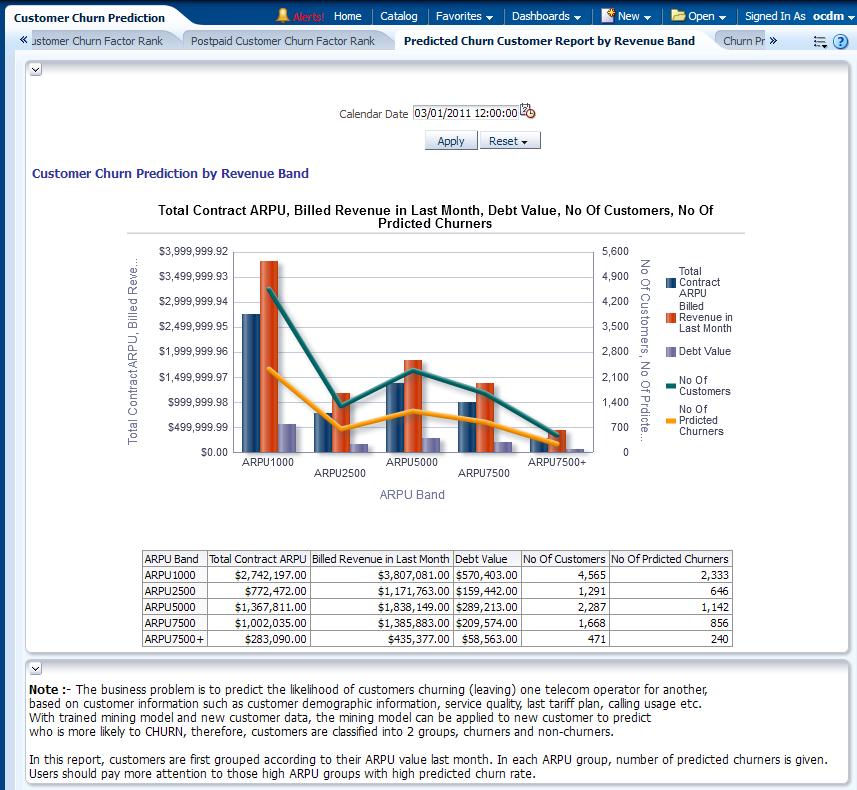The height and width of the screenshot is (790, 857).
Task: Expand the Dashboards menu
Action: point(546,16)
